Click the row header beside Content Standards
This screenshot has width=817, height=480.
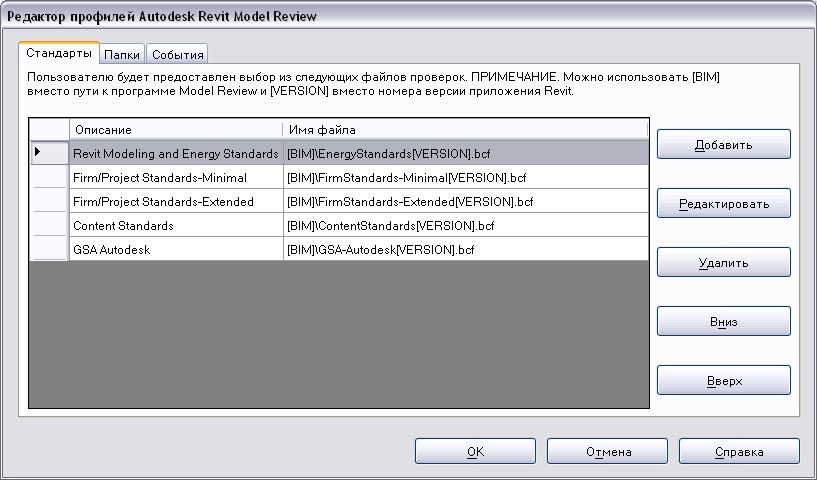point(49,225)
